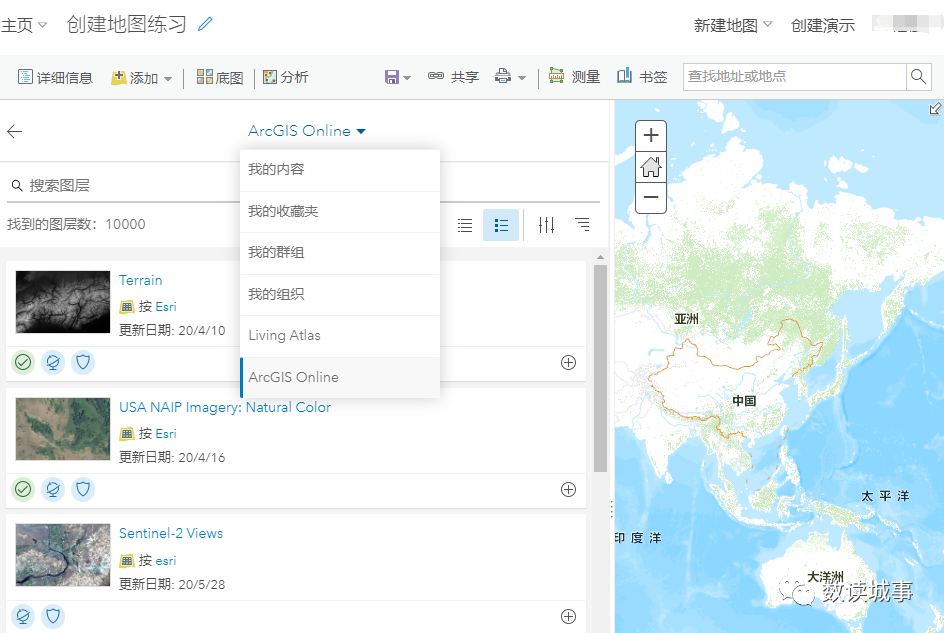The image size is (944, 633).
Task: Click USA NAIP's authoritative checkmark badge
Action: point(23,490)
